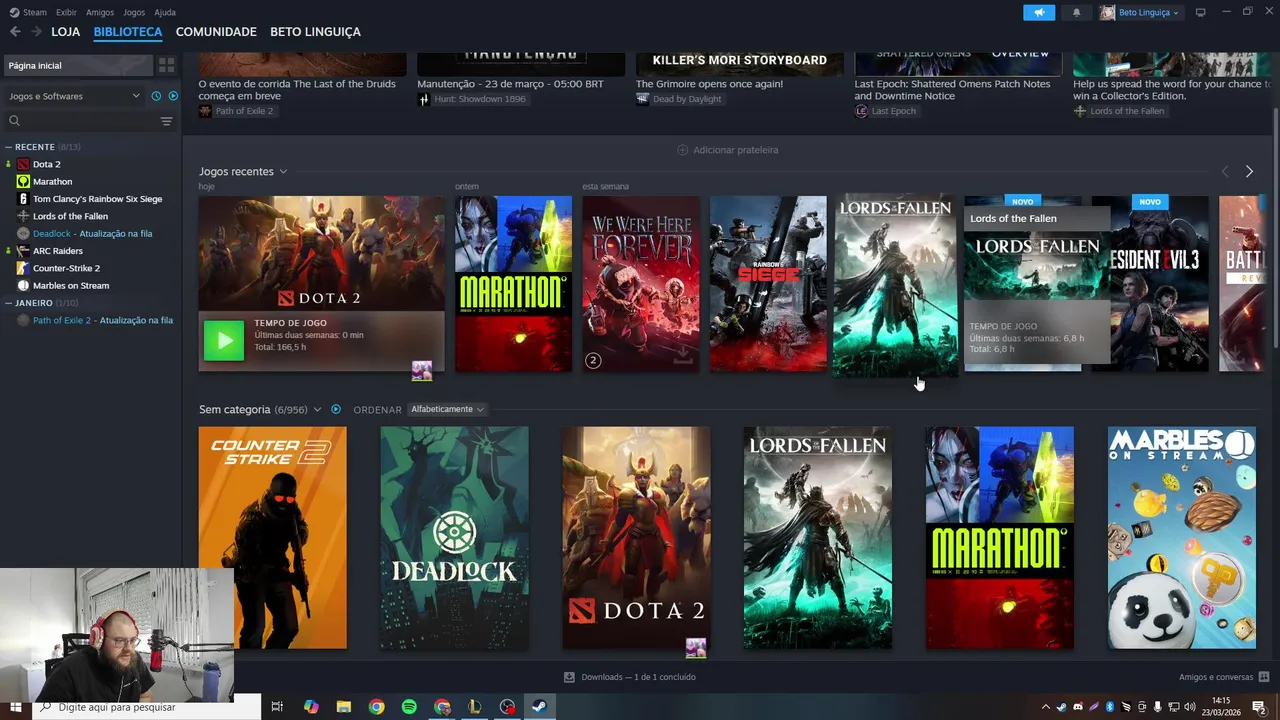The image size is (1280, 720).
Task: Open Downloads status at bottom
Action: [630, 677]
